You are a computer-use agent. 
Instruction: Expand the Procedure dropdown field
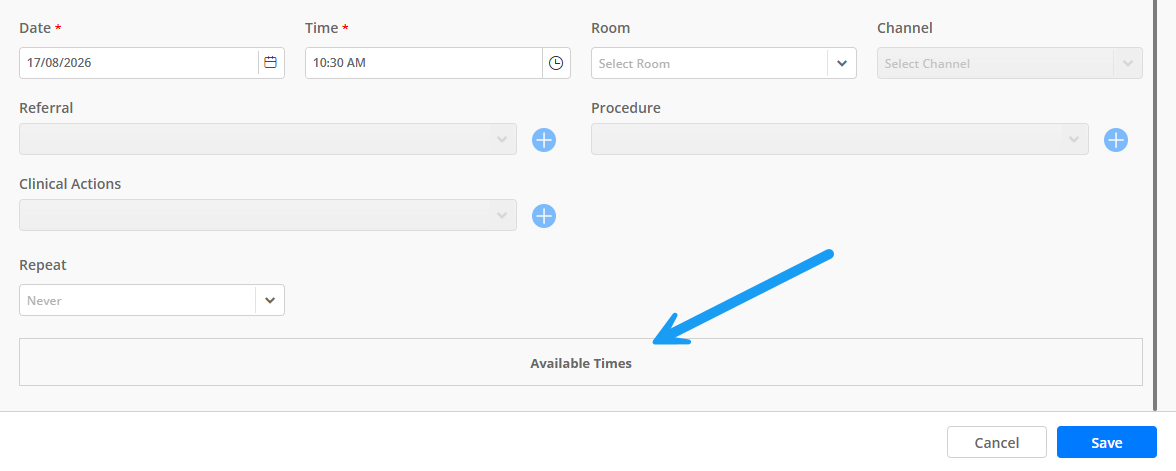839,140
